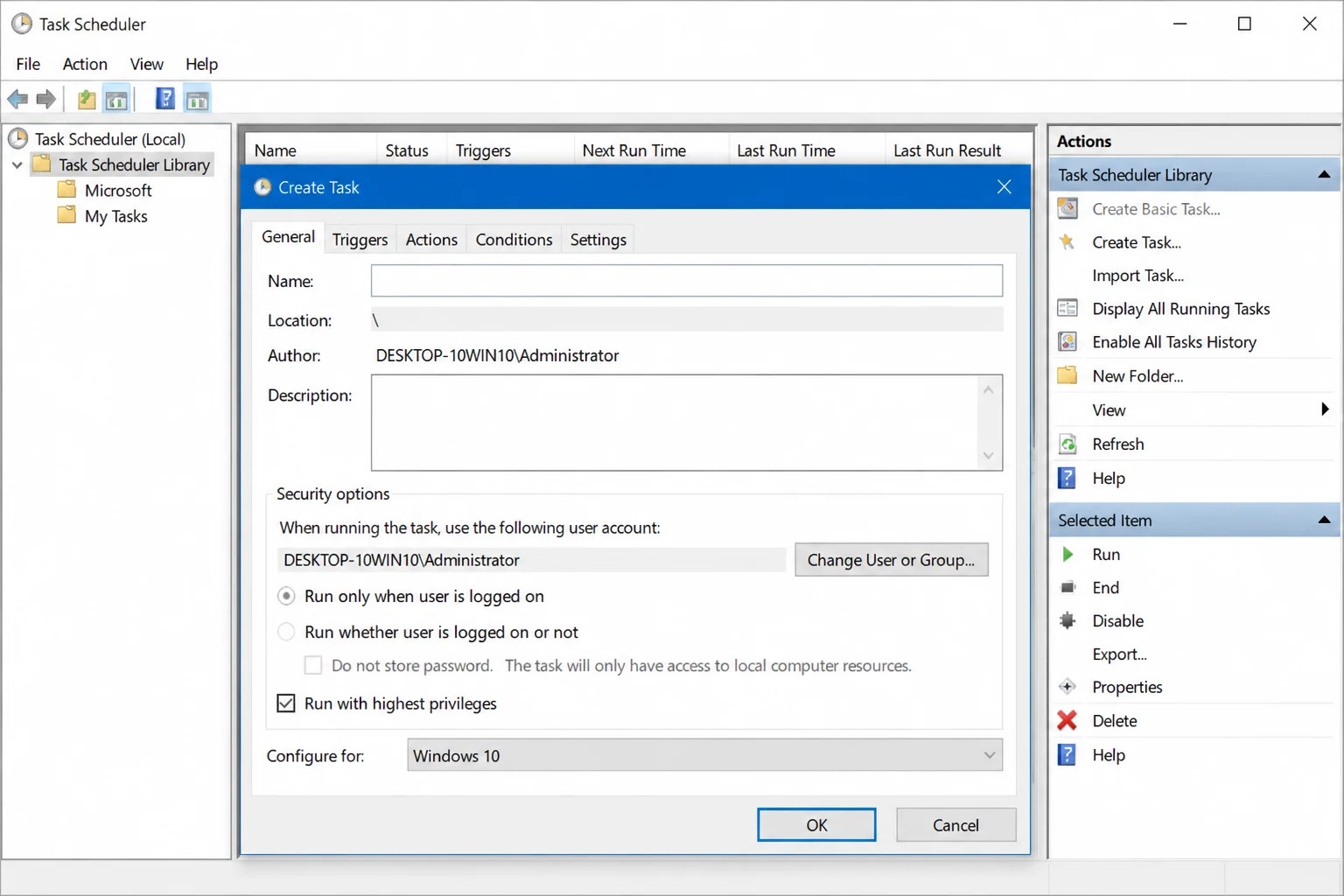Viewport: 1344px width, 896px height.
Task: Click the Last Run Time column header
Action: (x=807, y=150)
